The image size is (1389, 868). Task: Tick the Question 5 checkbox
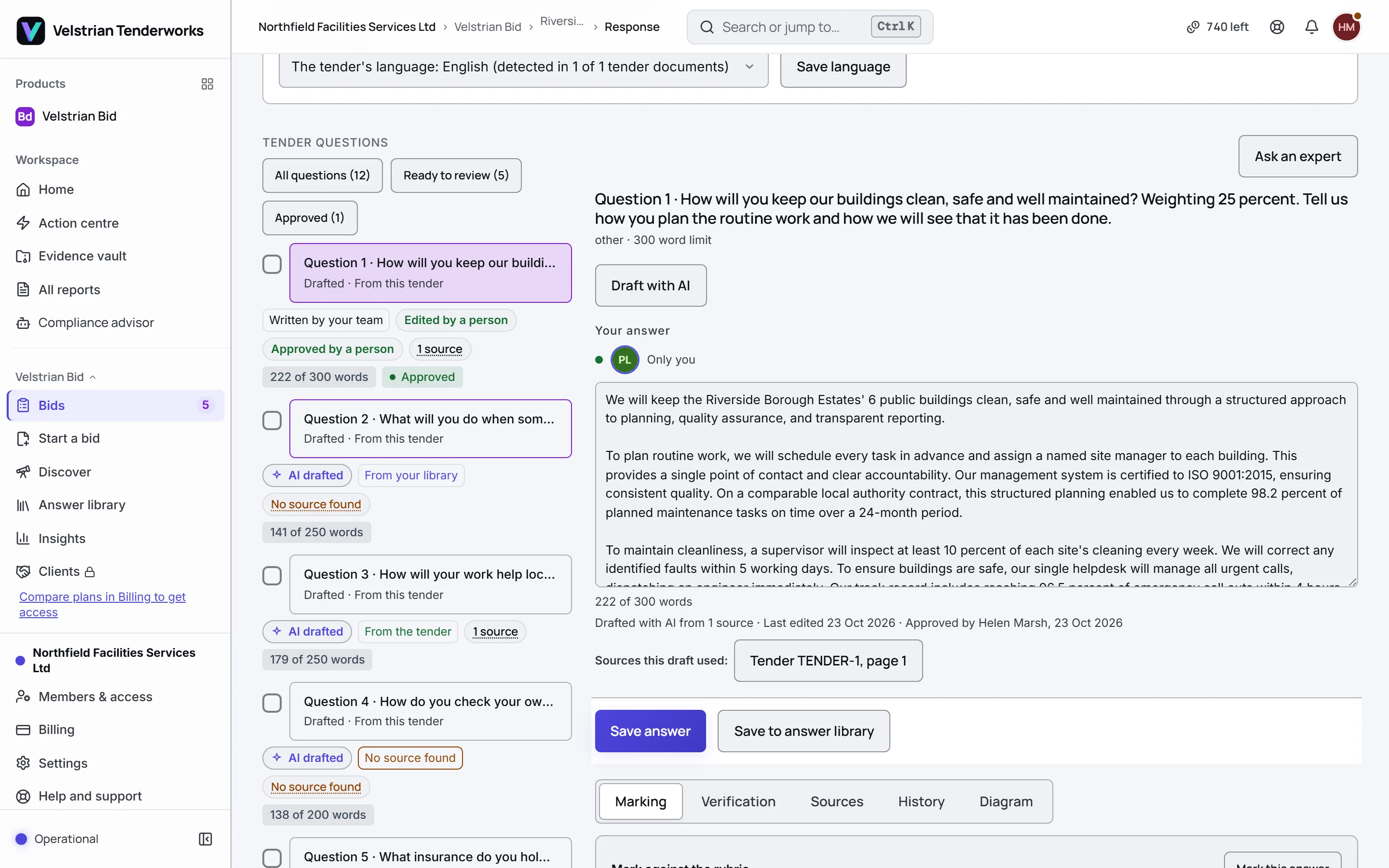point(272,858)
